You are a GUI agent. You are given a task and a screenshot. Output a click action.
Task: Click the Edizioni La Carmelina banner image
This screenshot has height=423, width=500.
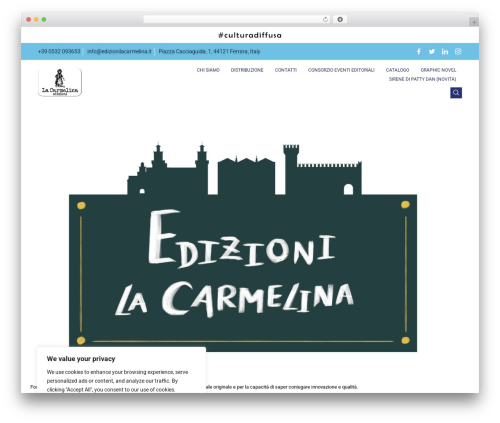[243, 247]
